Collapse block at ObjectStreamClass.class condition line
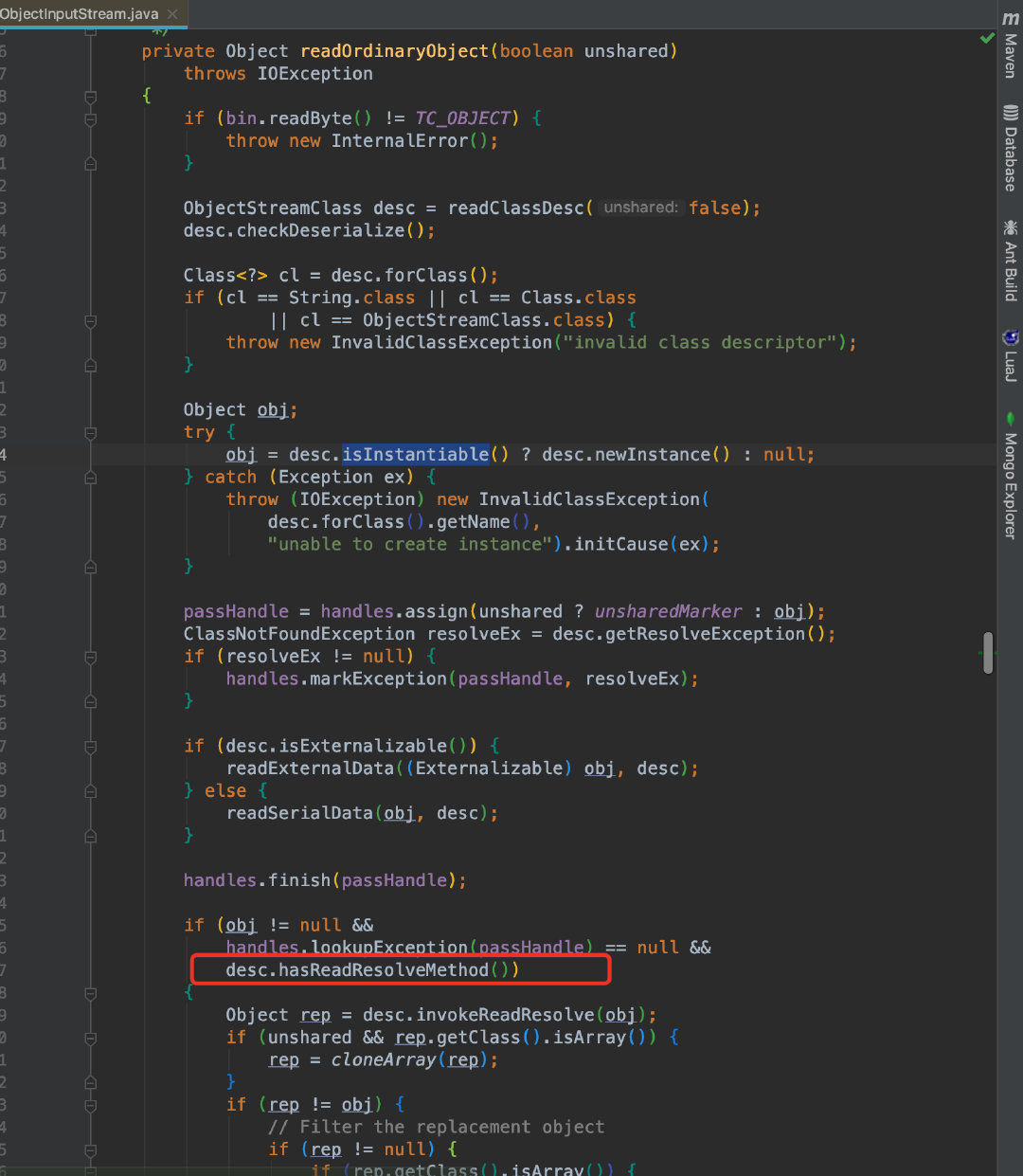1023x1176 pixels. 91,321
